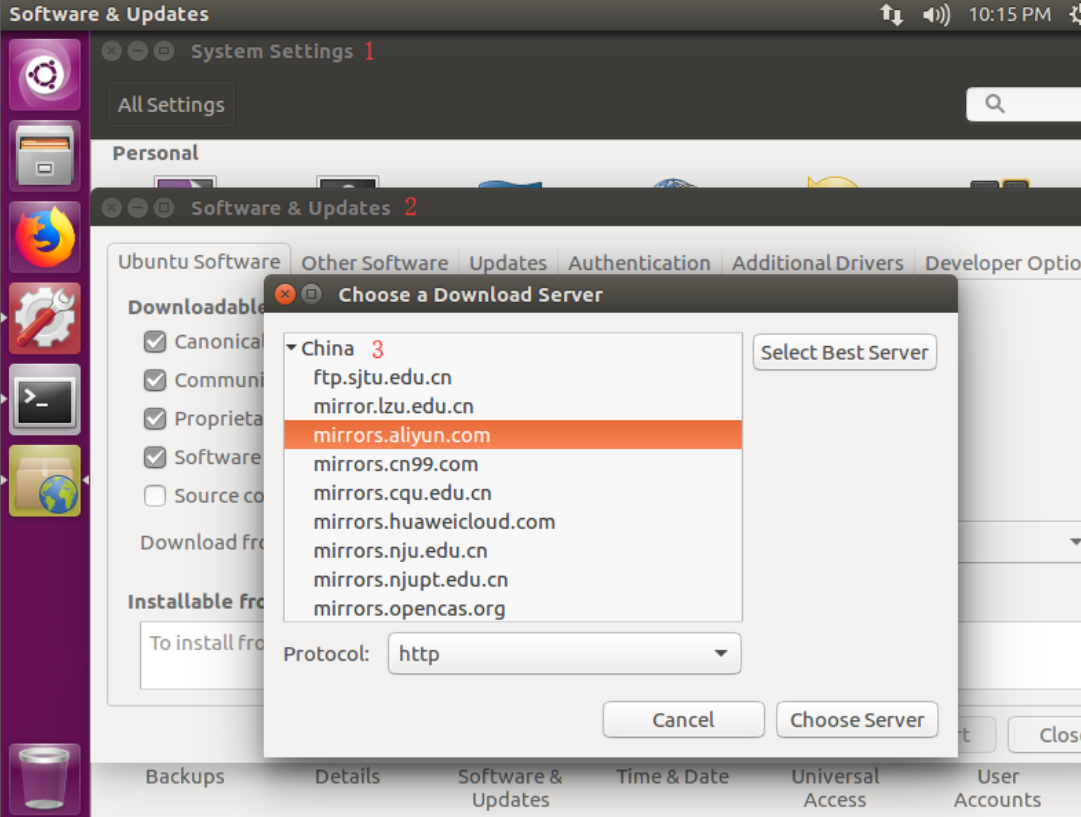Toggle the Community-maintained software checkbox
The image size is (1081, 817).
coord(155,380)
